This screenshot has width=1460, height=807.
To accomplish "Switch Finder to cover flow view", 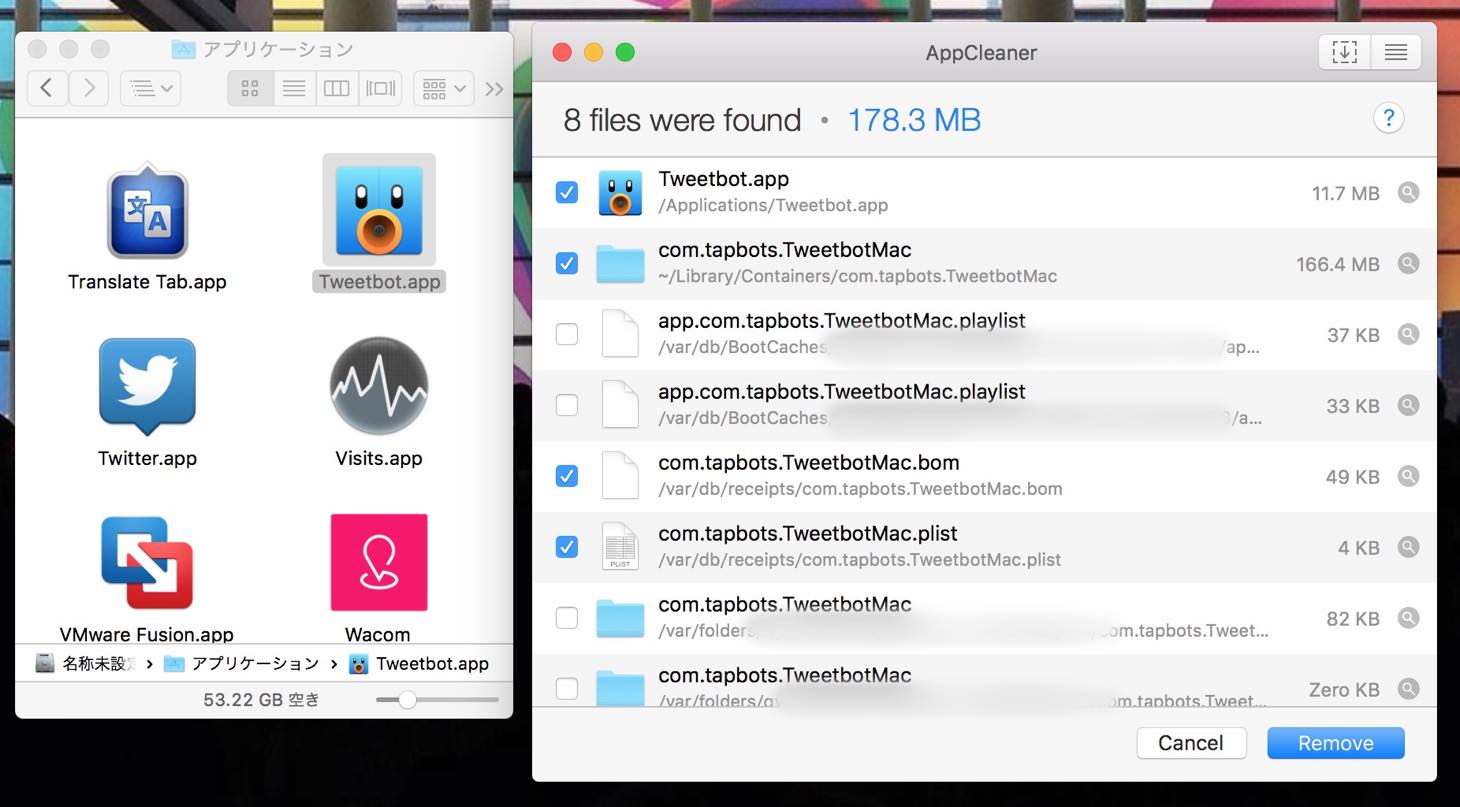I will pos(380,89).
